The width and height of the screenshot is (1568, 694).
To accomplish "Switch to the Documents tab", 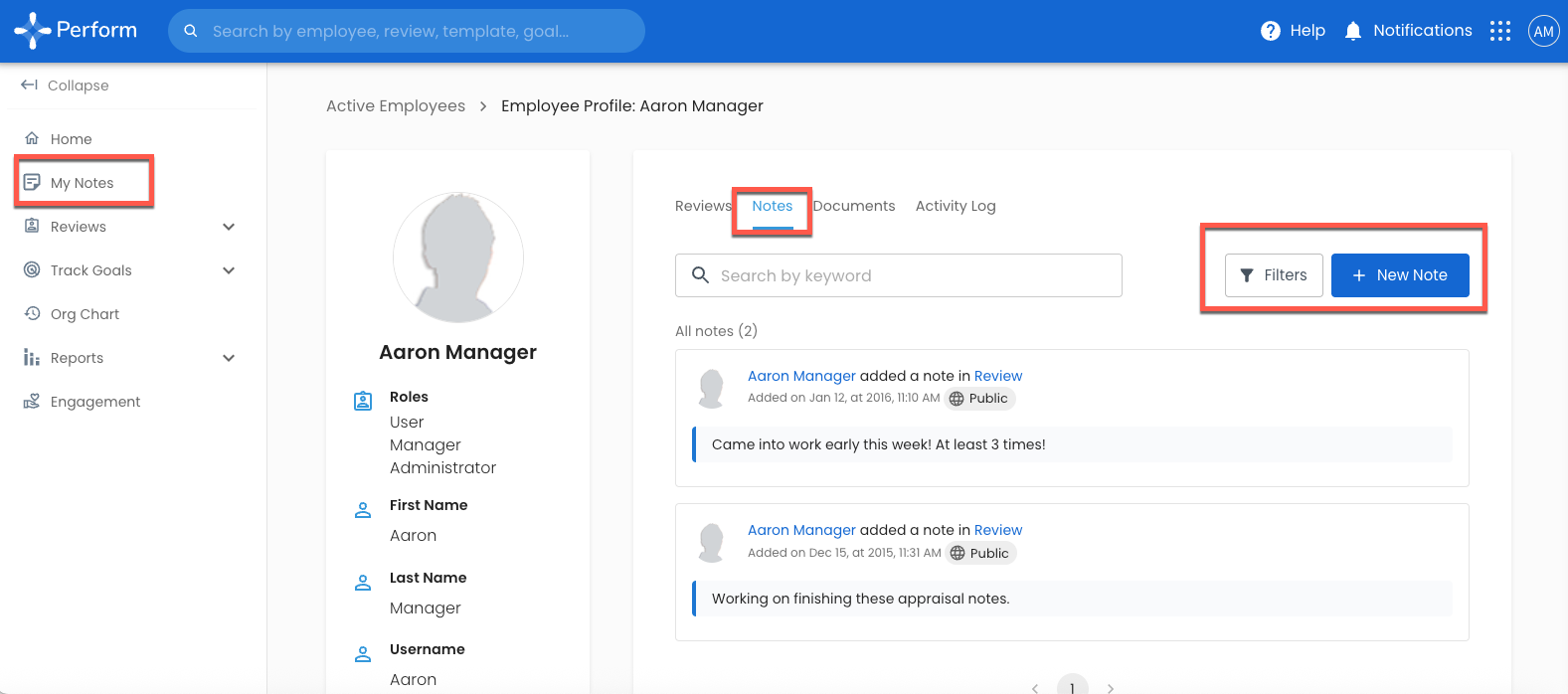I will [x=854, y=206].
